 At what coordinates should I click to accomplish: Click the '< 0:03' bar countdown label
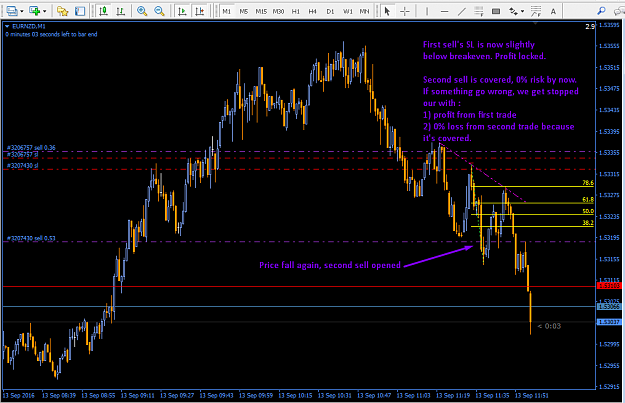[549, 326]
